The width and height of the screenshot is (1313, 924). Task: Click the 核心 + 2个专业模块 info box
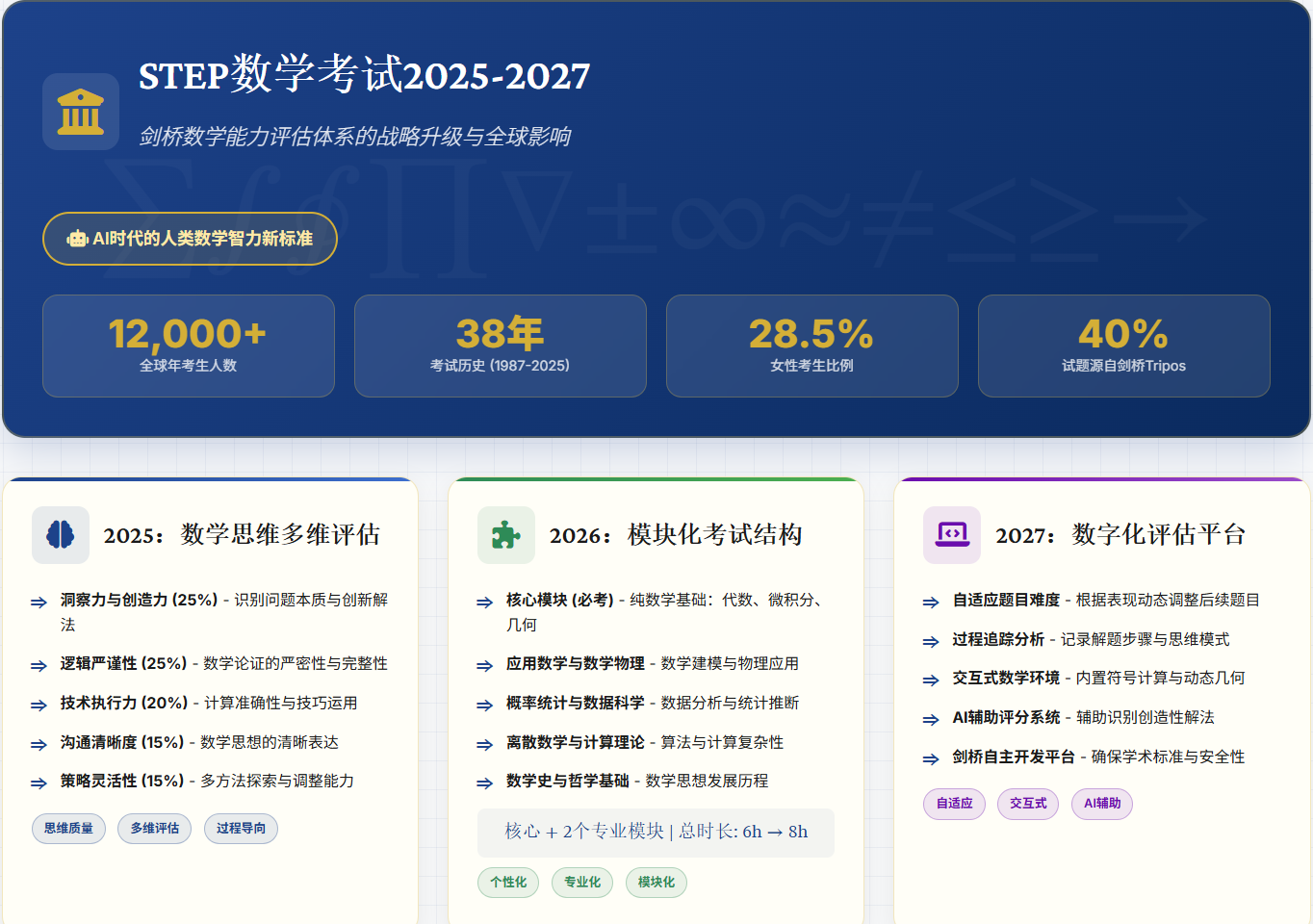coord(656,833)
